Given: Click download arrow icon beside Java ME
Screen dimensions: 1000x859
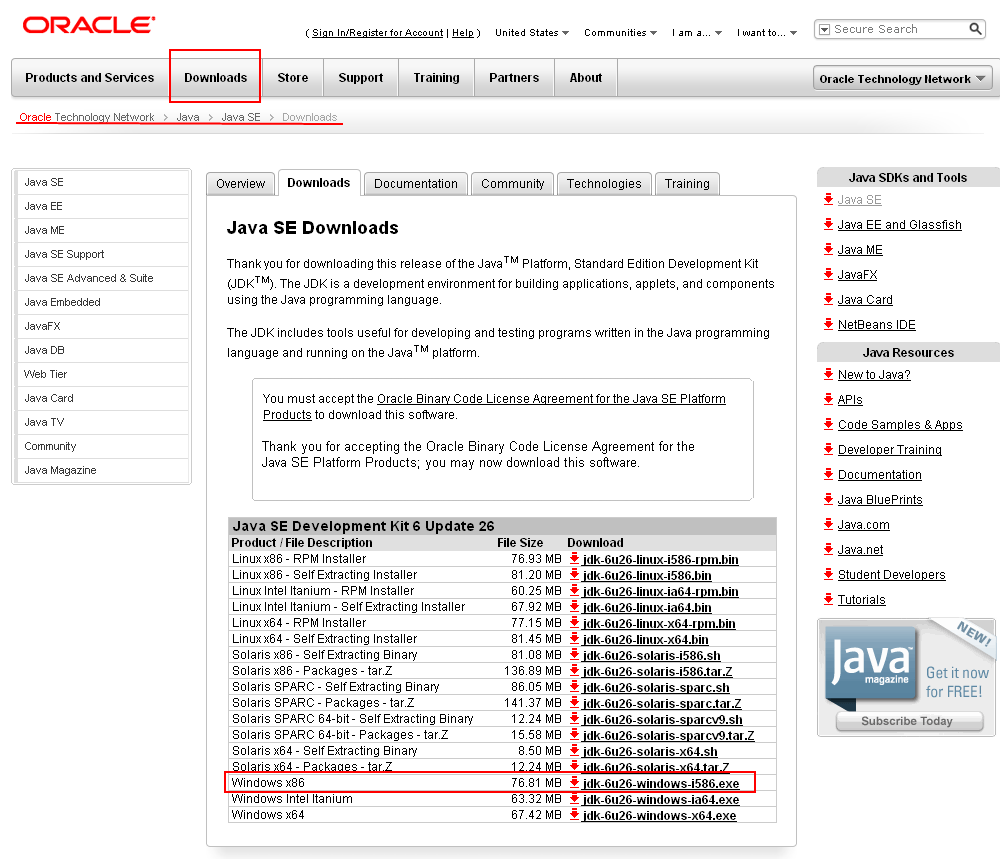Looking at the screenshot, I should [x=828, y=249].
